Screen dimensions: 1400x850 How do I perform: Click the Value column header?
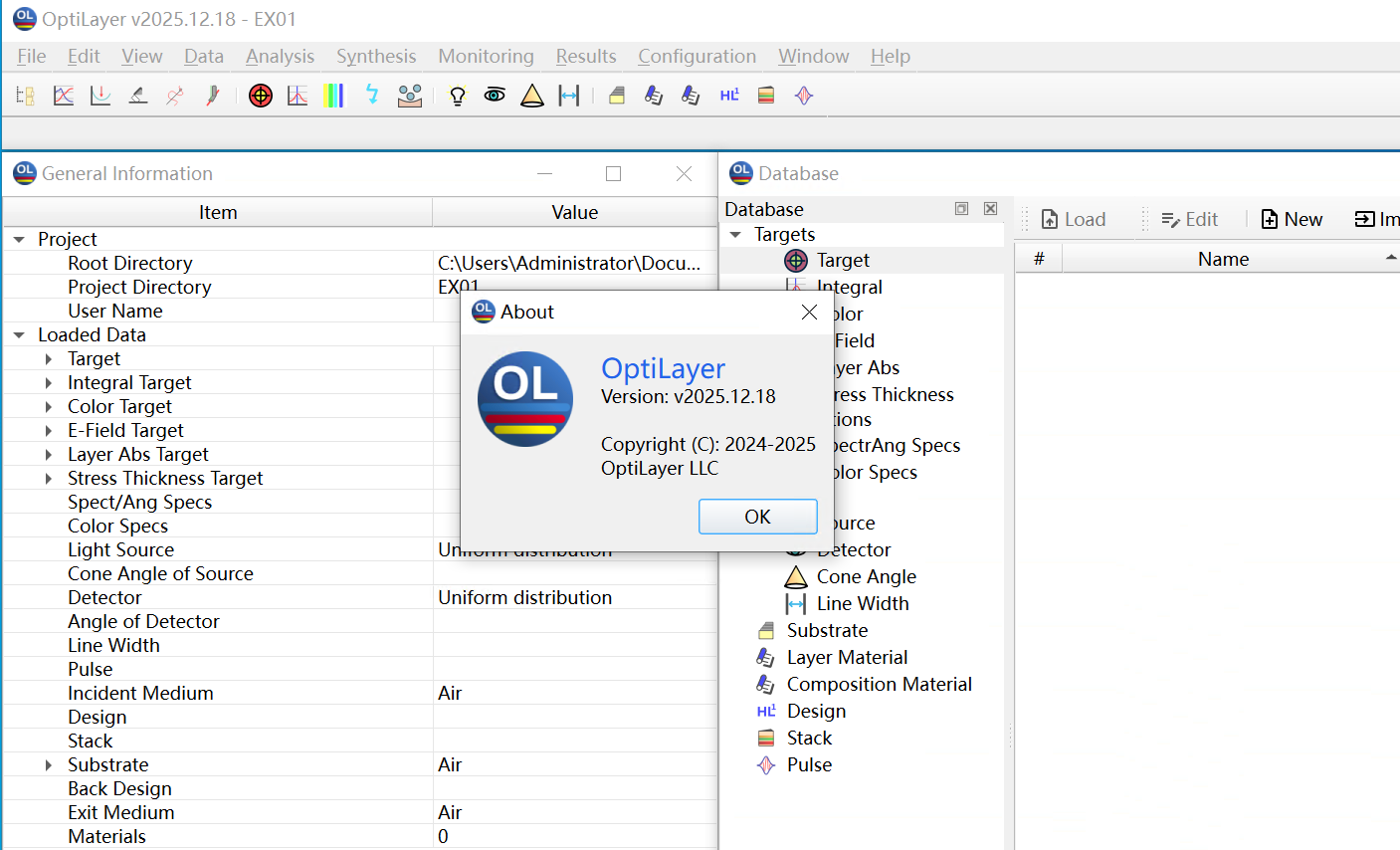pos(575,212)
